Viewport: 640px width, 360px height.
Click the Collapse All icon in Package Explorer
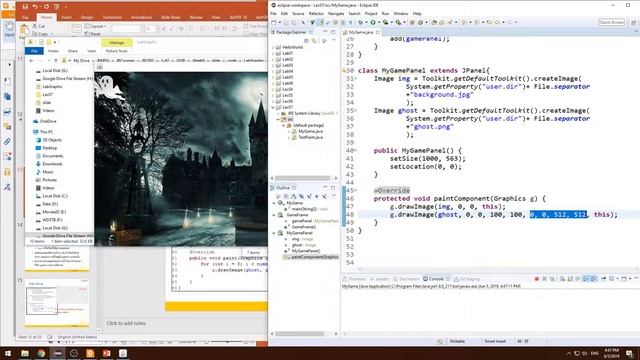307,40
